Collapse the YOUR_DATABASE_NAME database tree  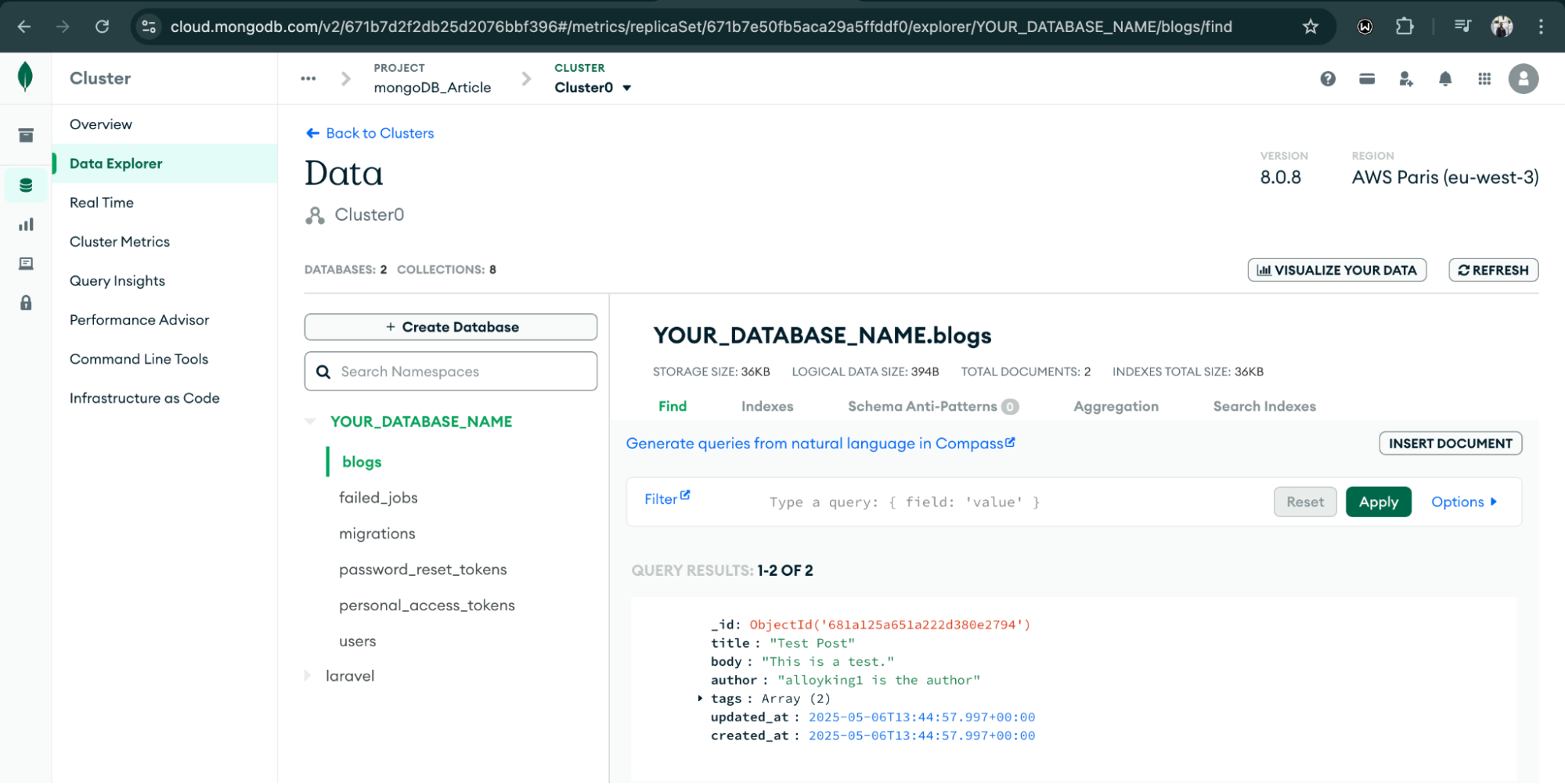point(311,421)
